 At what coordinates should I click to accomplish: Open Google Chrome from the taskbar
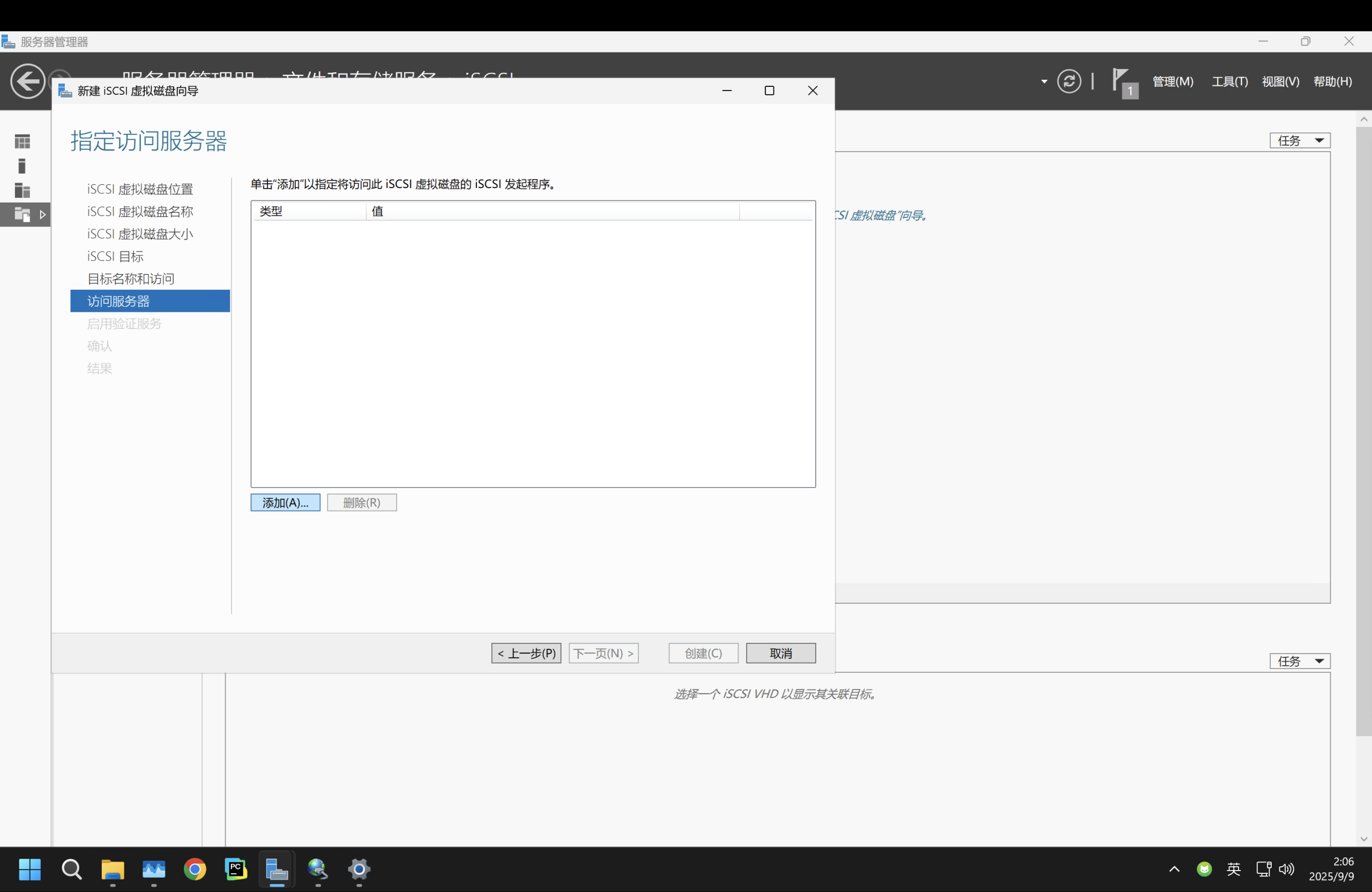[x=195, y=869]
